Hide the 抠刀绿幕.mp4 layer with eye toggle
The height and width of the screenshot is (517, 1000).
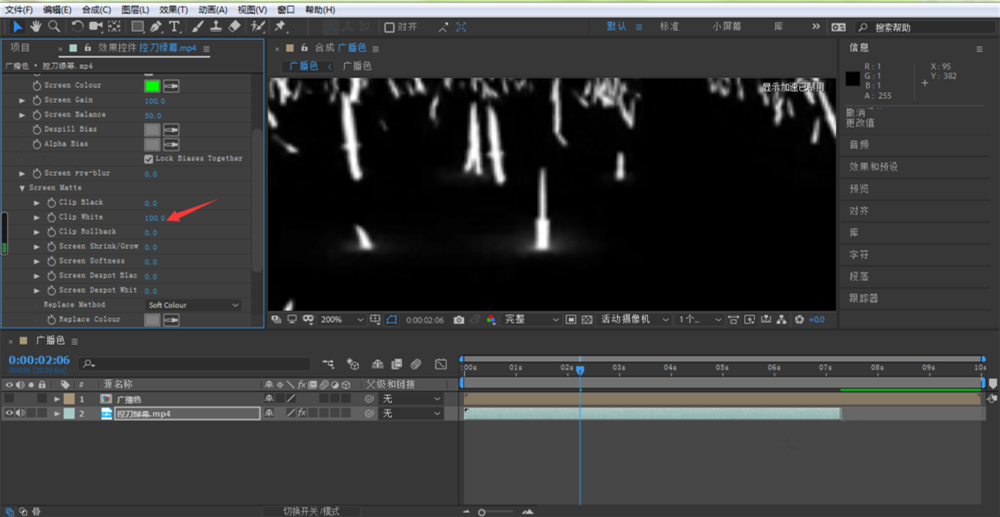click(x=9, y=413)
